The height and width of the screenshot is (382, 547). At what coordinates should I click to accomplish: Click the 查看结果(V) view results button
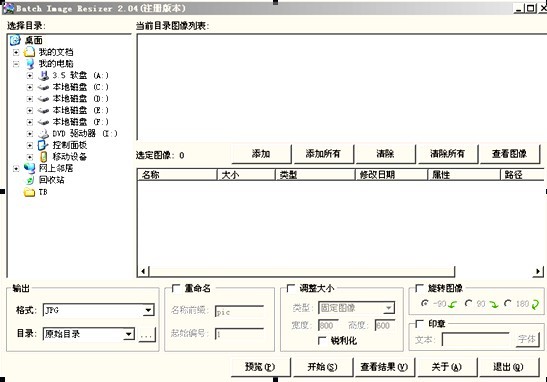(384, 367)
